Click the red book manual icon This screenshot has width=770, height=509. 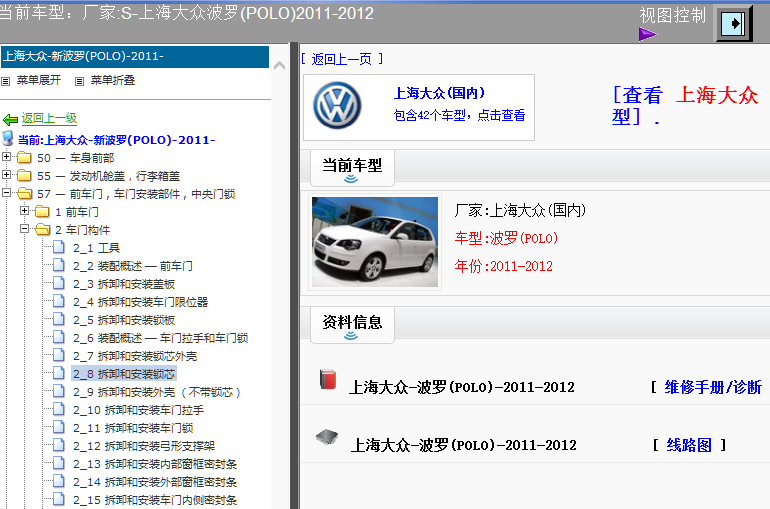pos(328,379)
